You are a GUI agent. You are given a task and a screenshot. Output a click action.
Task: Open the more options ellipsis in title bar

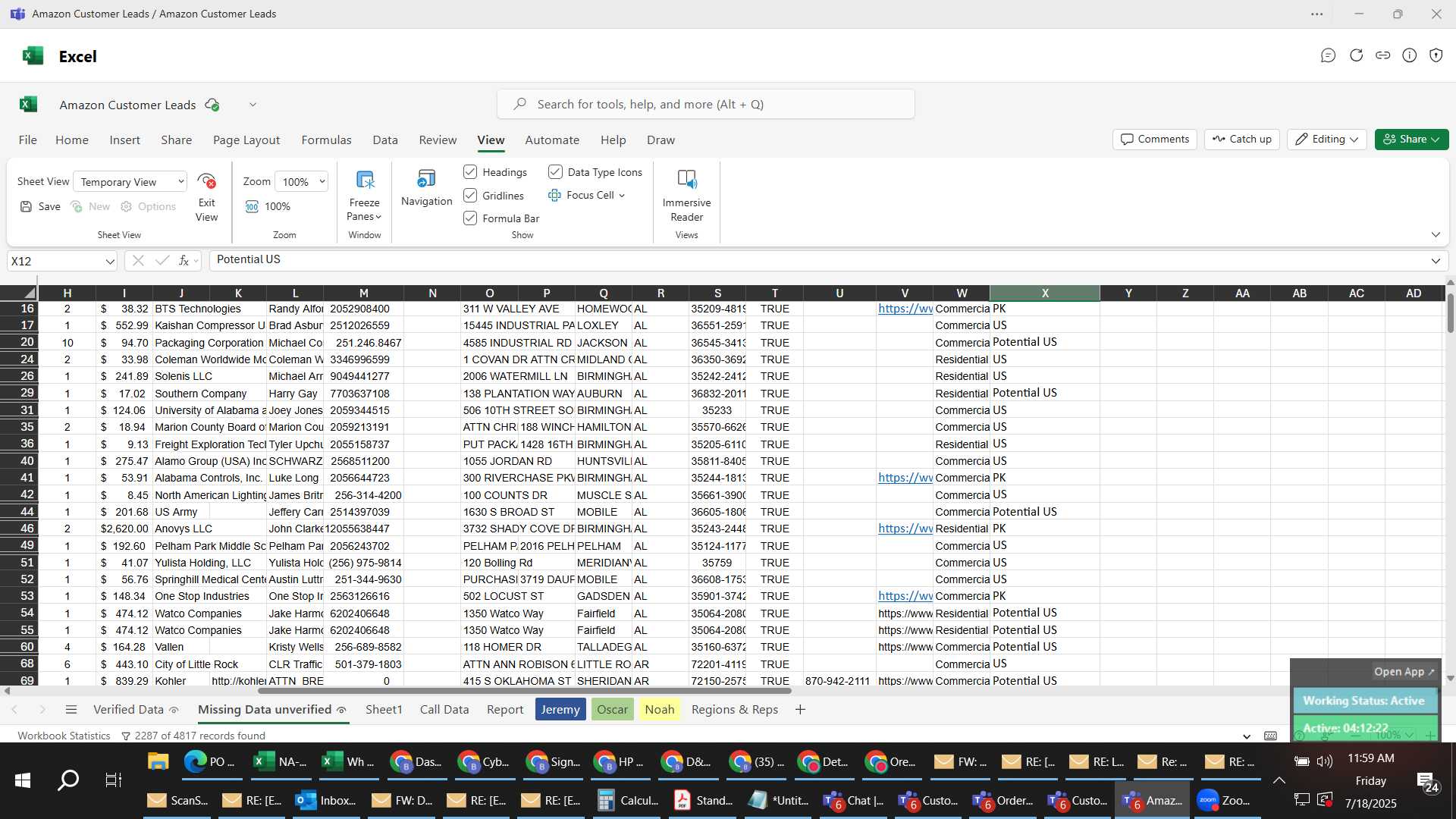click(x=1317, y=14)
